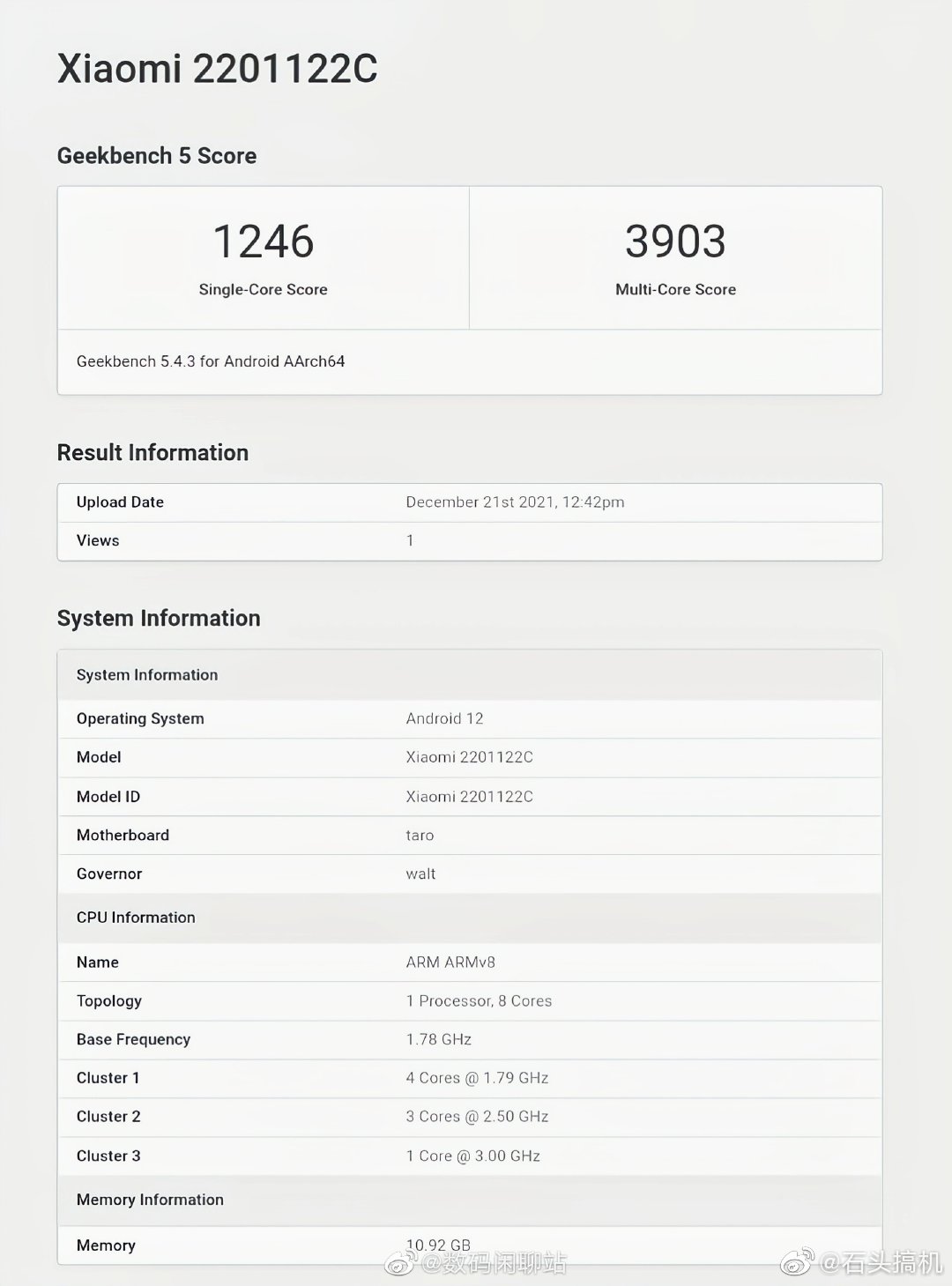Select the Android 12 value
This screenshot has height=1286, width=952.
click(444, 719)
